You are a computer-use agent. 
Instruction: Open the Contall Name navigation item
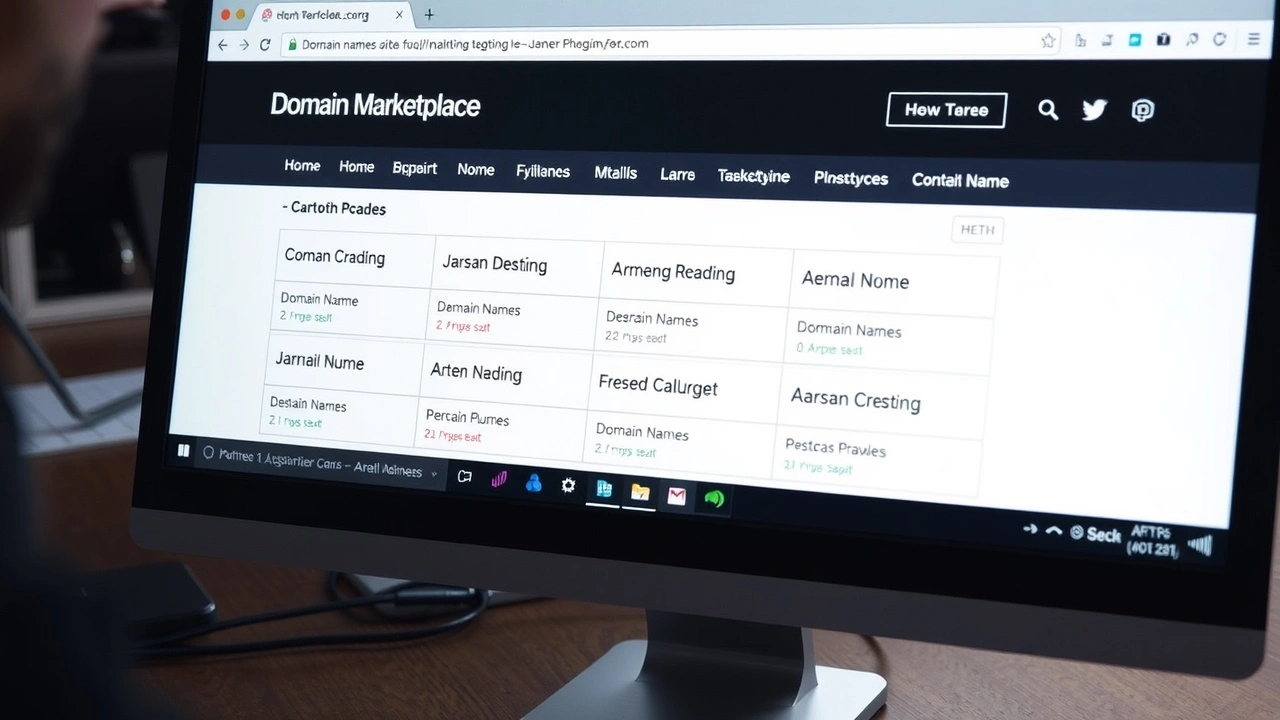960,181
